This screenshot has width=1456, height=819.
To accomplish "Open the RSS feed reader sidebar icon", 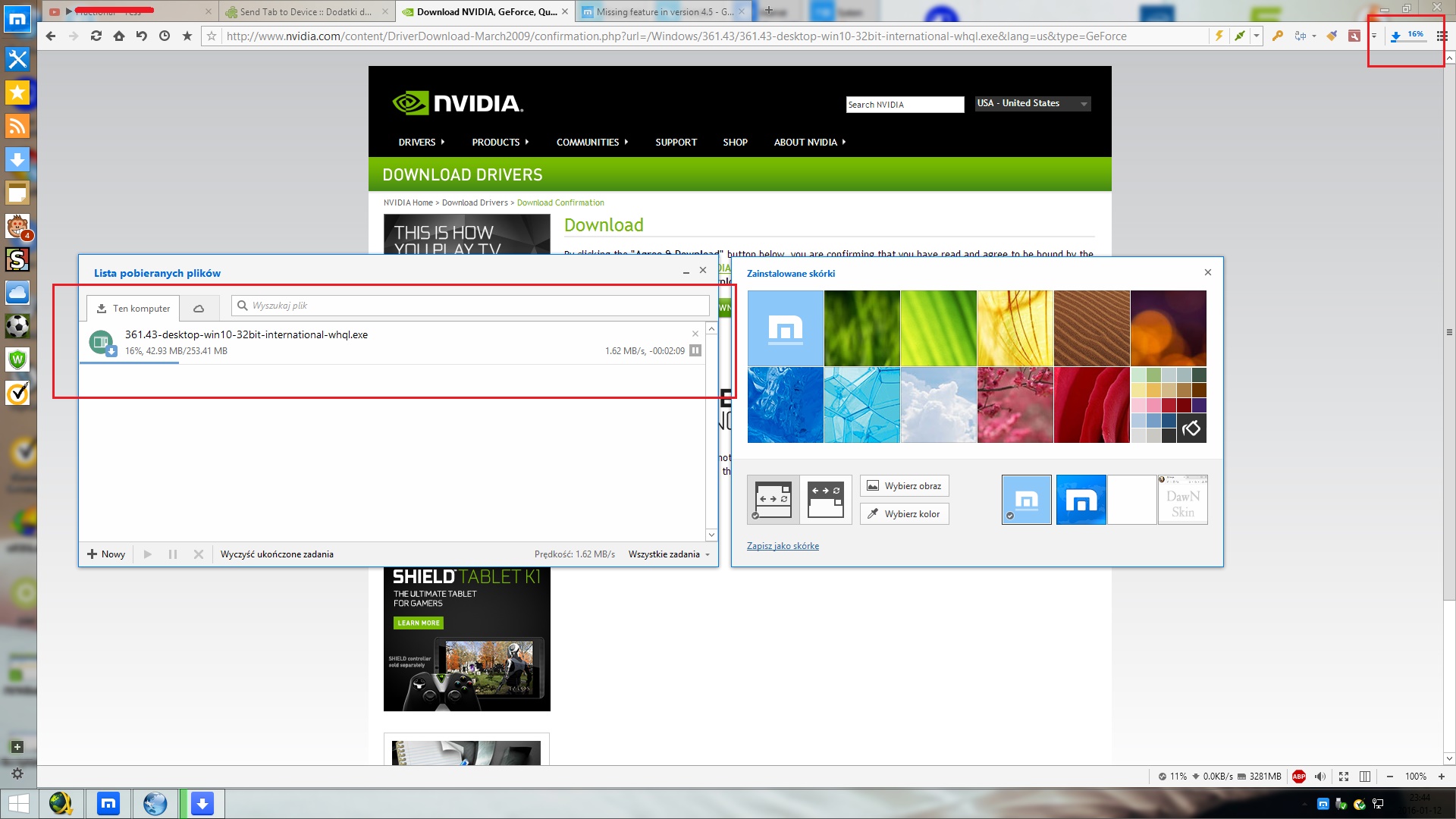I will 17,126.
